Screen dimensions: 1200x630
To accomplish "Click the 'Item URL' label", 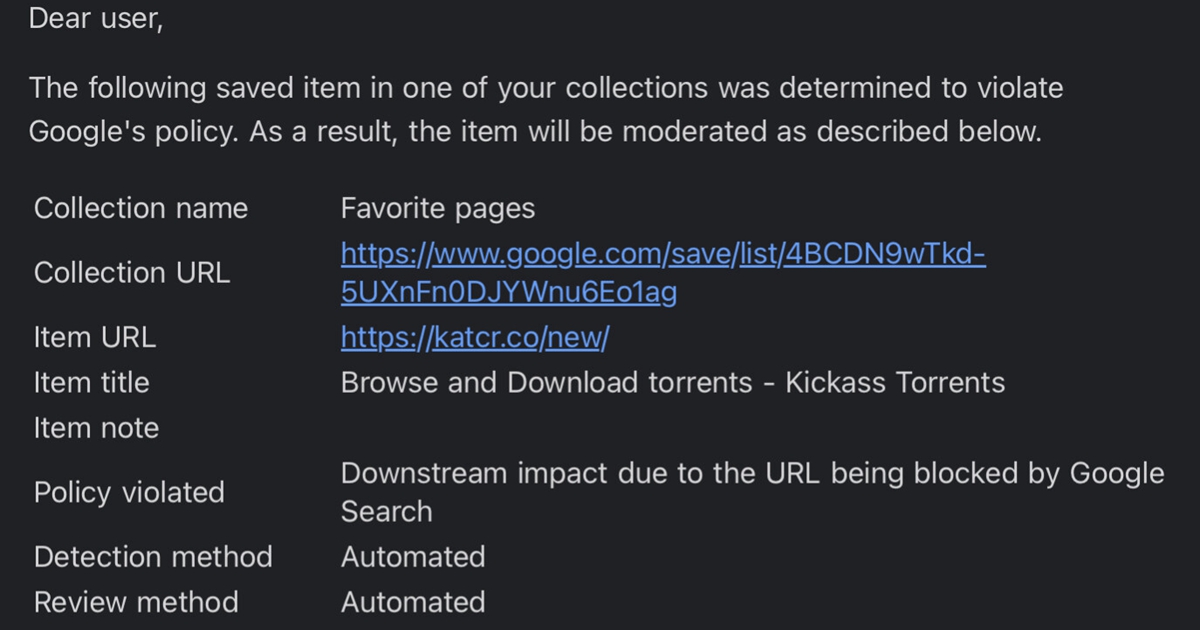I will pos(95,338).
